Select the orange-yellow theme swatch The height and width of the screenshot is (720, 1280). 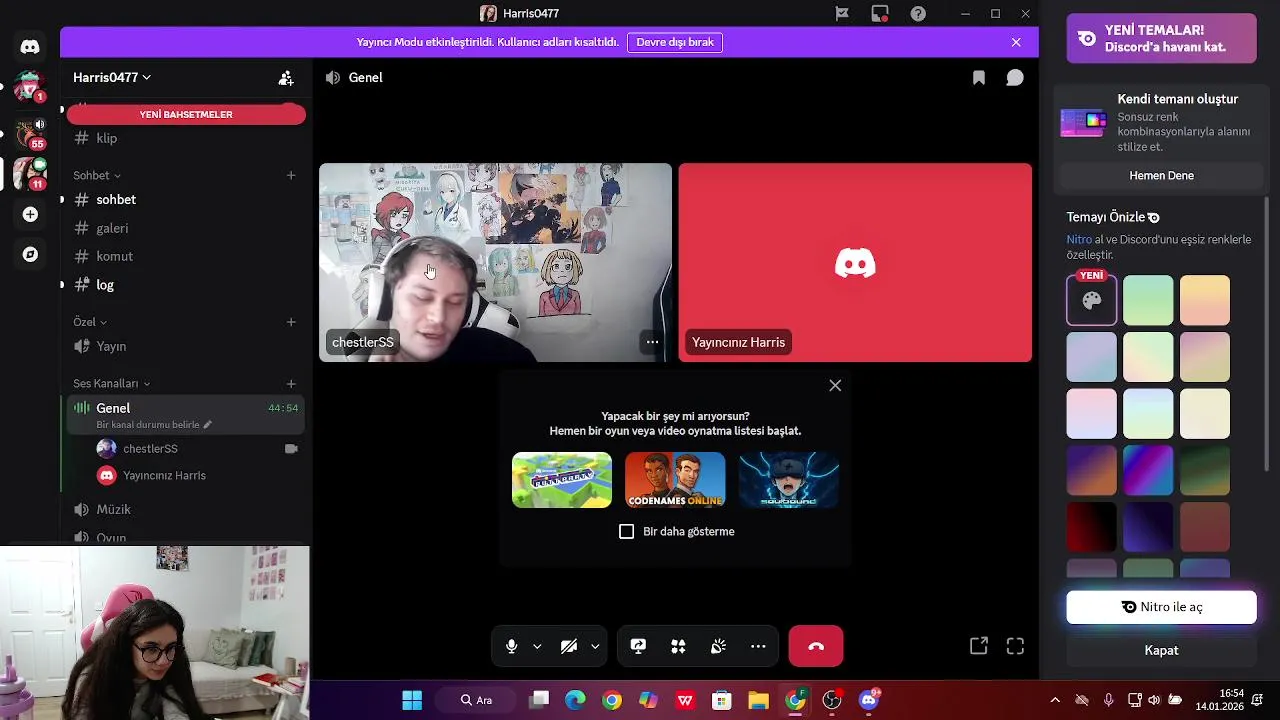1205,300
